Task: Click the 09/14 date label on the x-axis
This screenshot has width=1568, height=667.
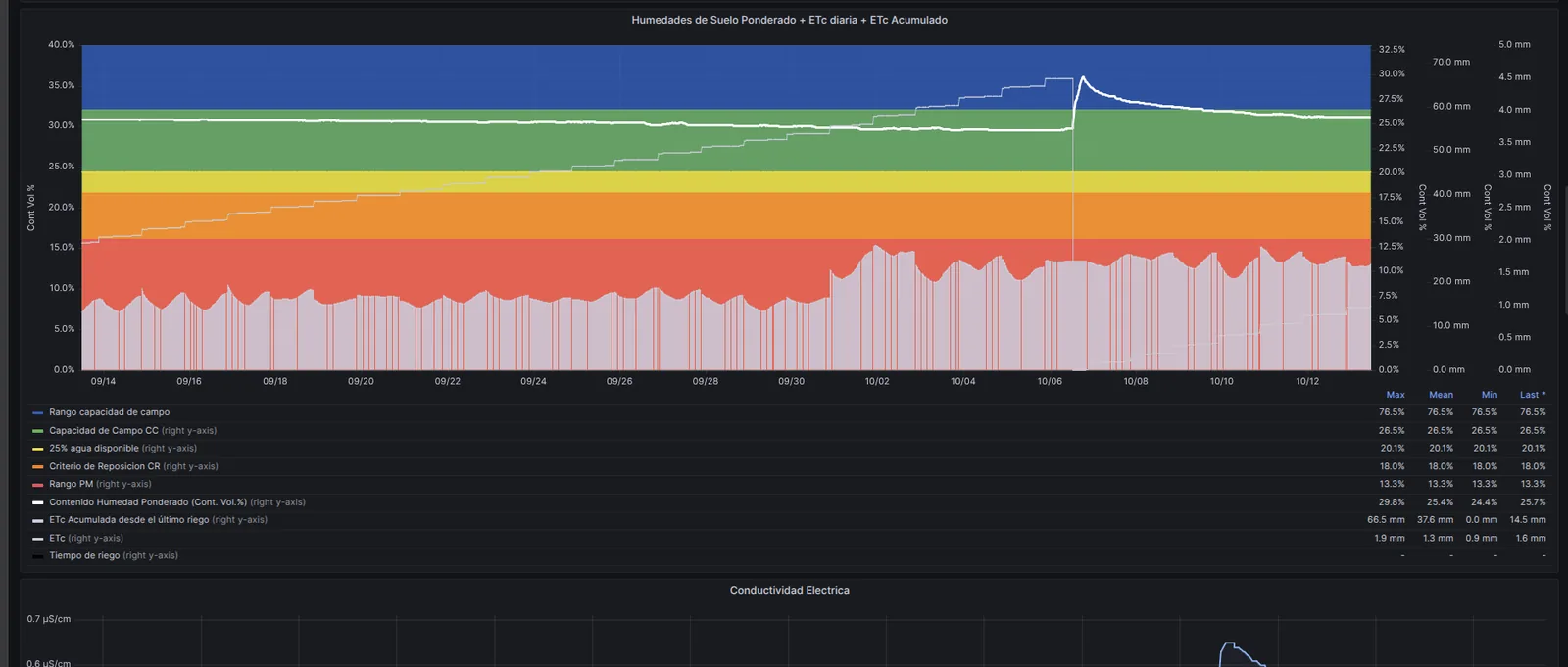Action: click(103, 381)
